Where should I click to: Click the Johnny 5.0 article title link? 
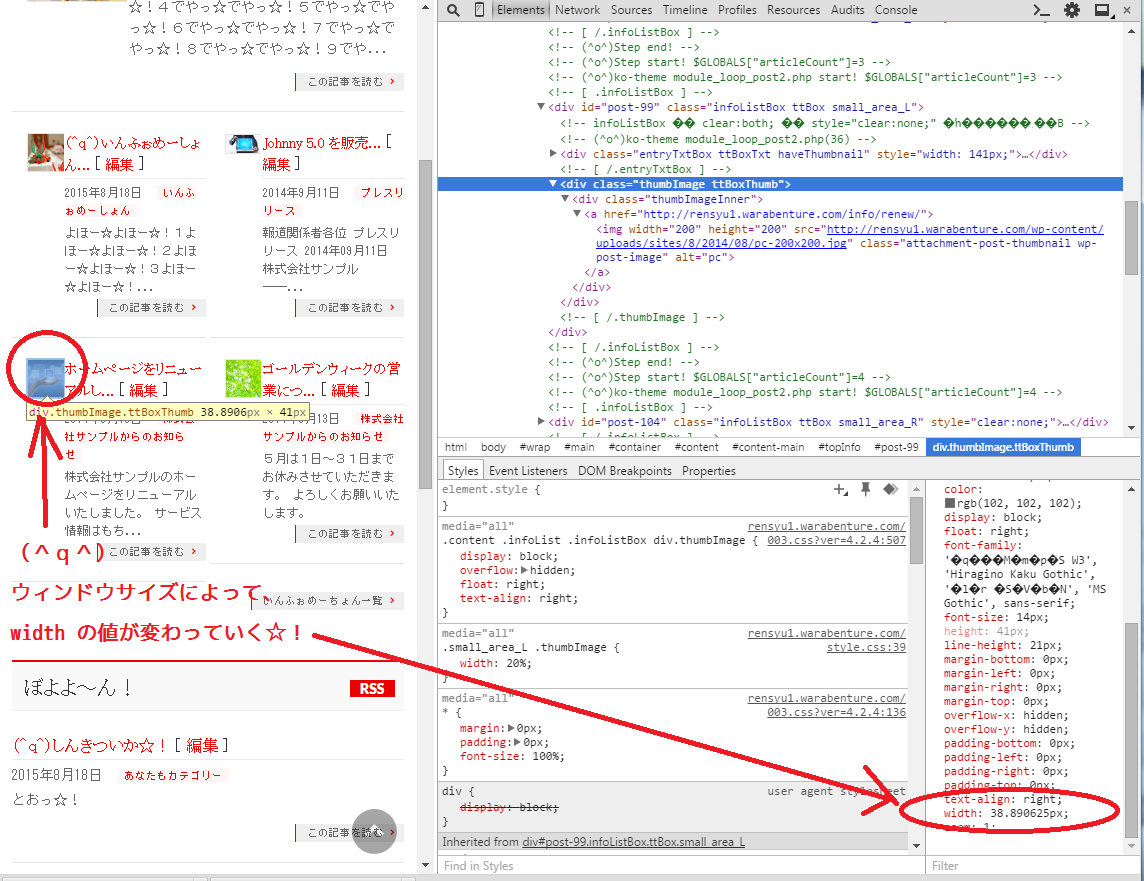pyautogui.click(x=322, y=143)
